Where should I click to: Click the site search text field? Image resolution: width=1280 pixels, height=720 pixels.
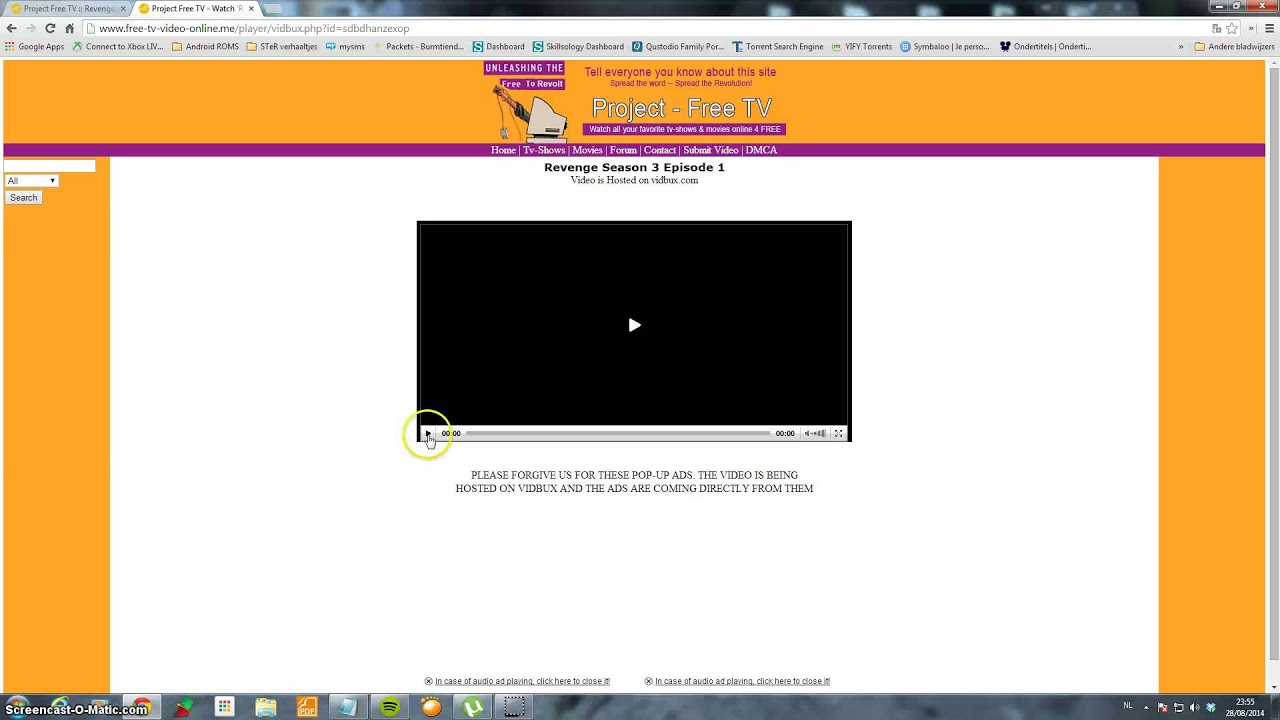[x=50, y=166]
